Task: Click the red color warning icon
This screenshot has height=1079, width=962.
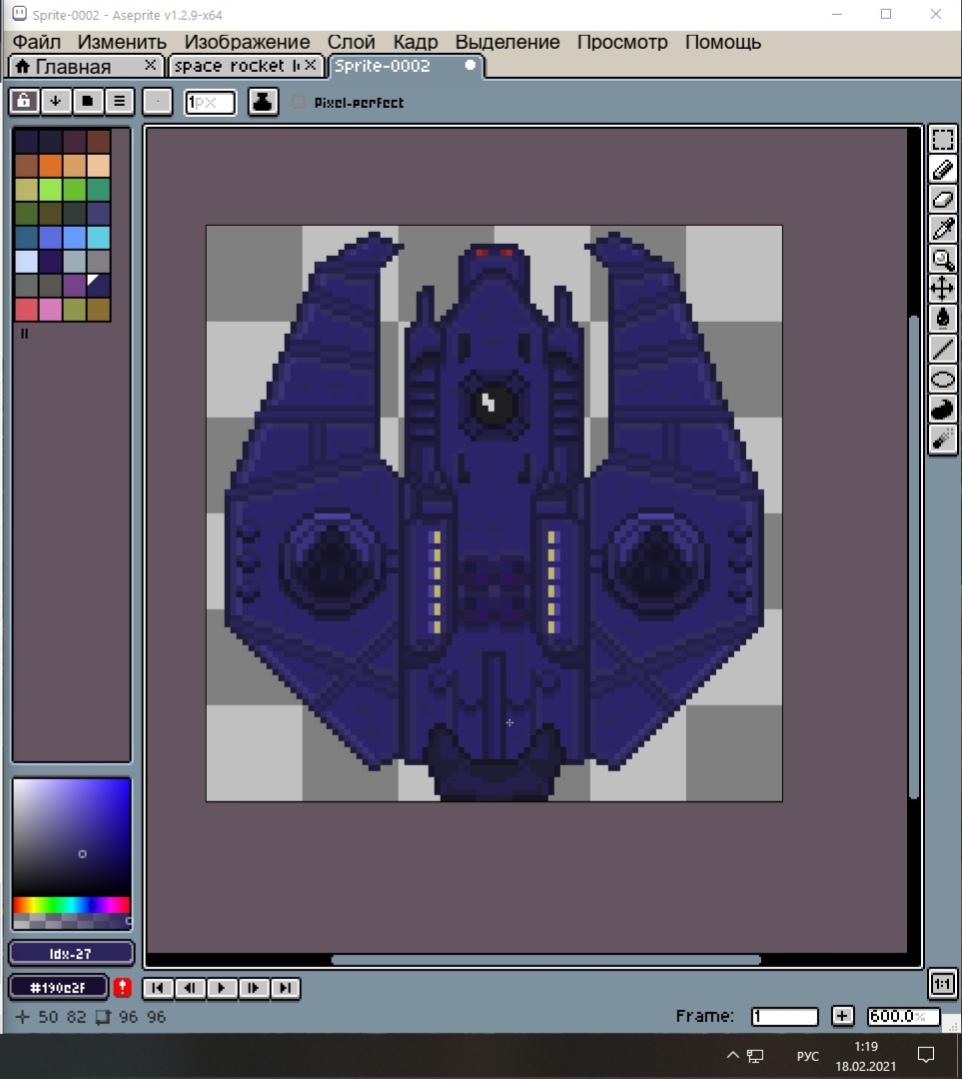Action: [122, 988]
